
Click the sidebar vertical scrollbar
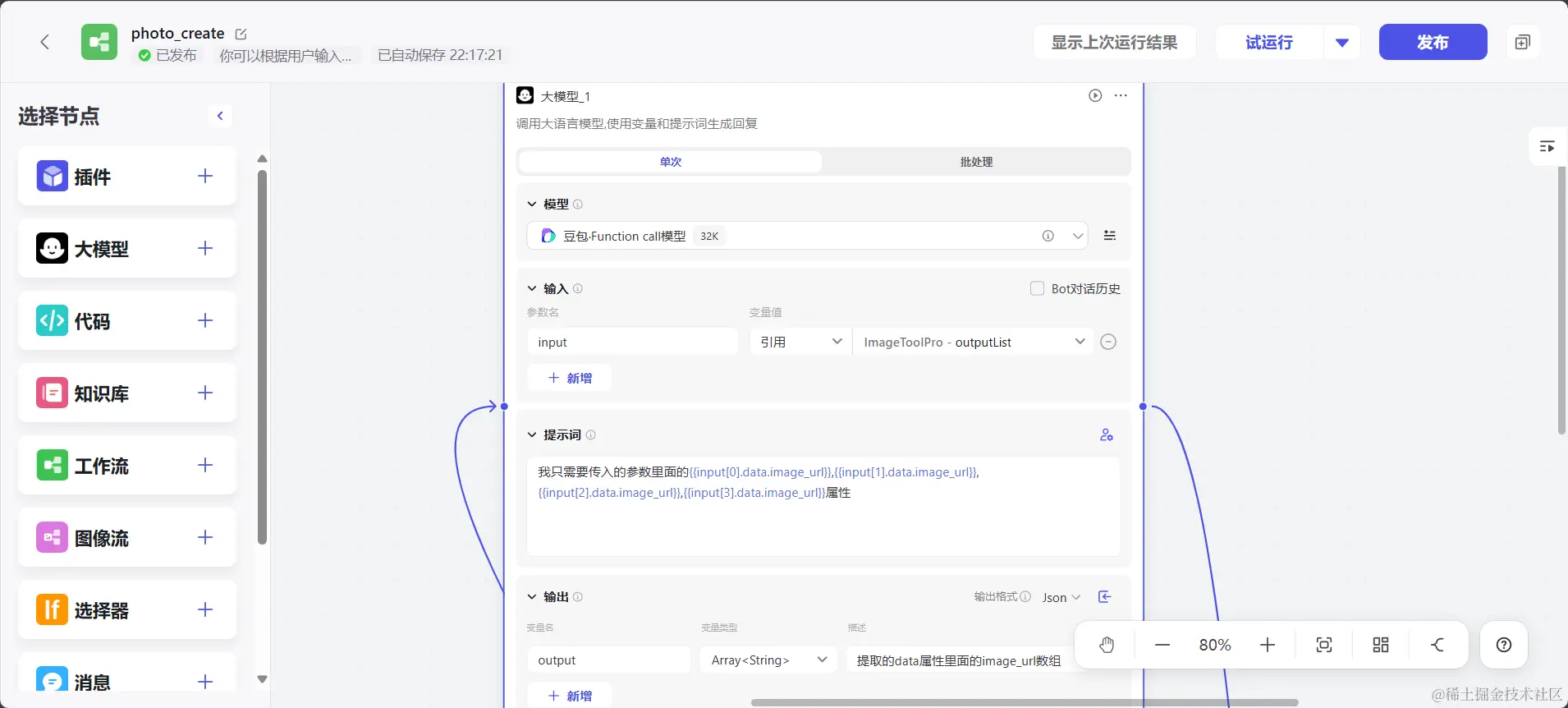pyautogui.click(x=262, y=357)
